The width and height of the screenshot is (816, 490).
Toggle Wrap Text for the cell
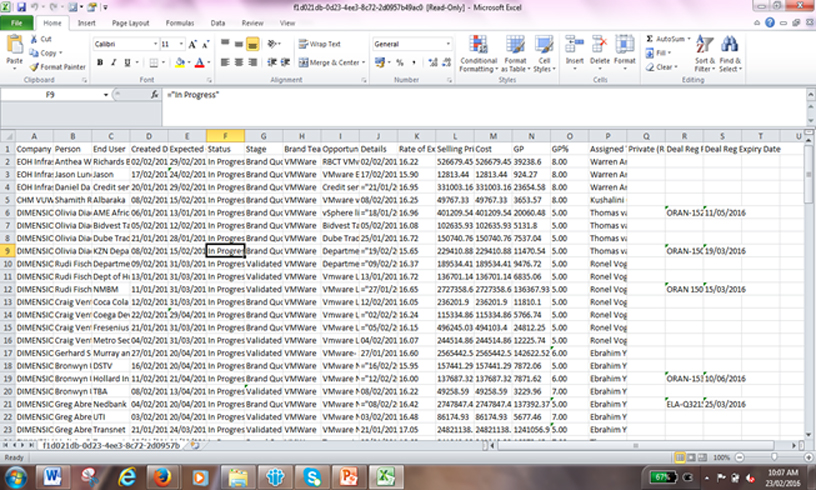click(x=320, y=44)
